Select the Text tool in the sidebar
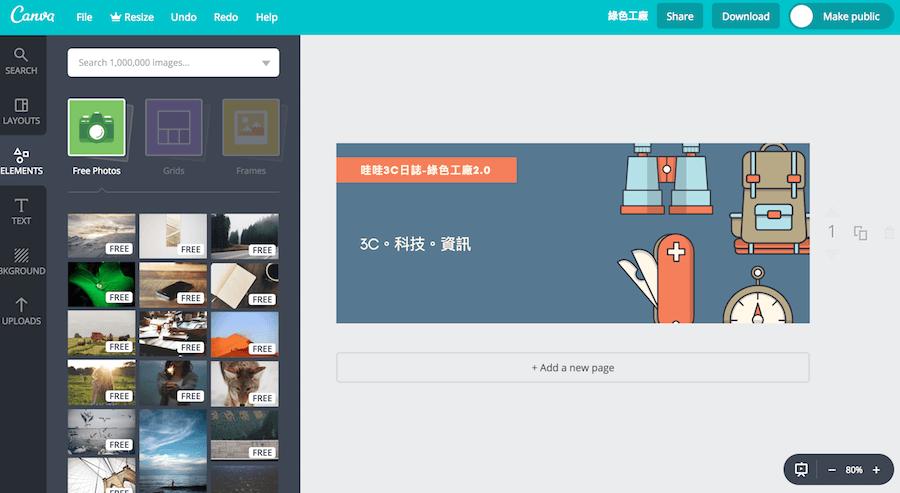This screenshot has height=493, width=900. 21,211
